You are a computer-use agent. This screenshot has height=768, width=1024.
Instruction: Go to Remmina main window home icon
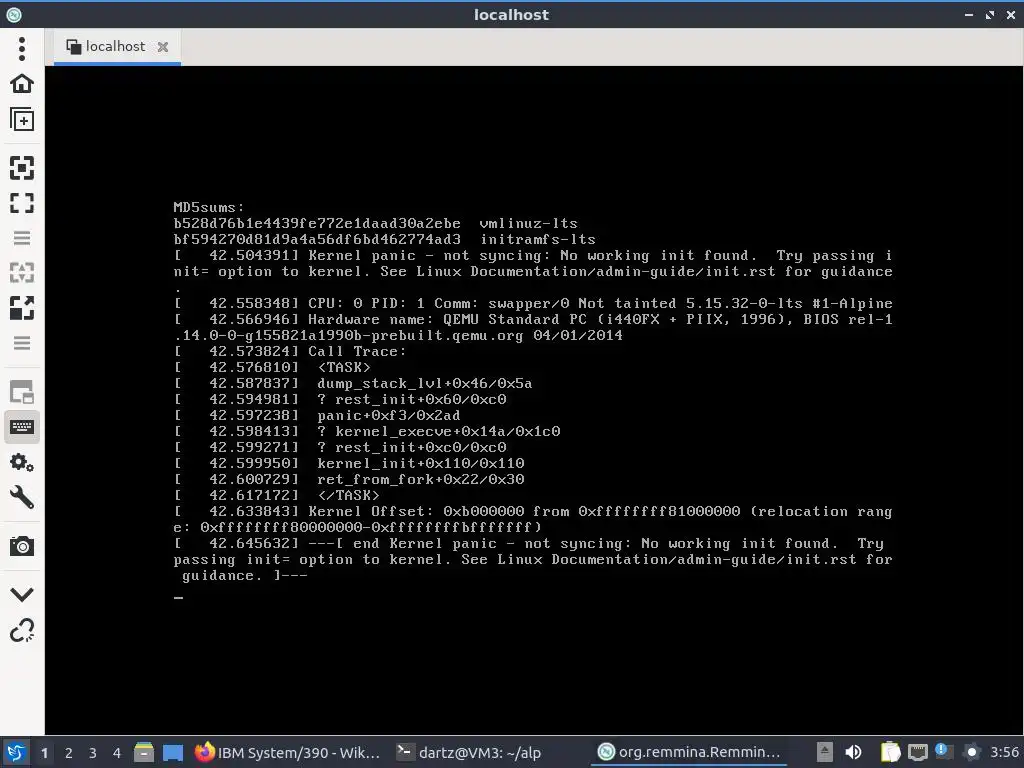tap(22, 84)
